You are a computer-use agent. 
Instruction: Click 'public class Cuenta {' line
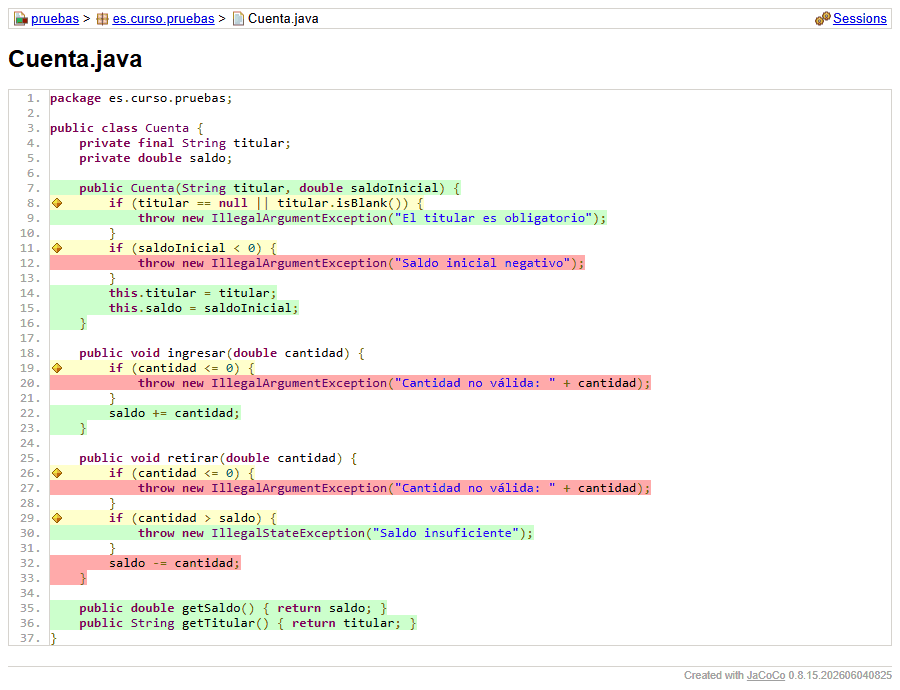click(x=127, y=128)
